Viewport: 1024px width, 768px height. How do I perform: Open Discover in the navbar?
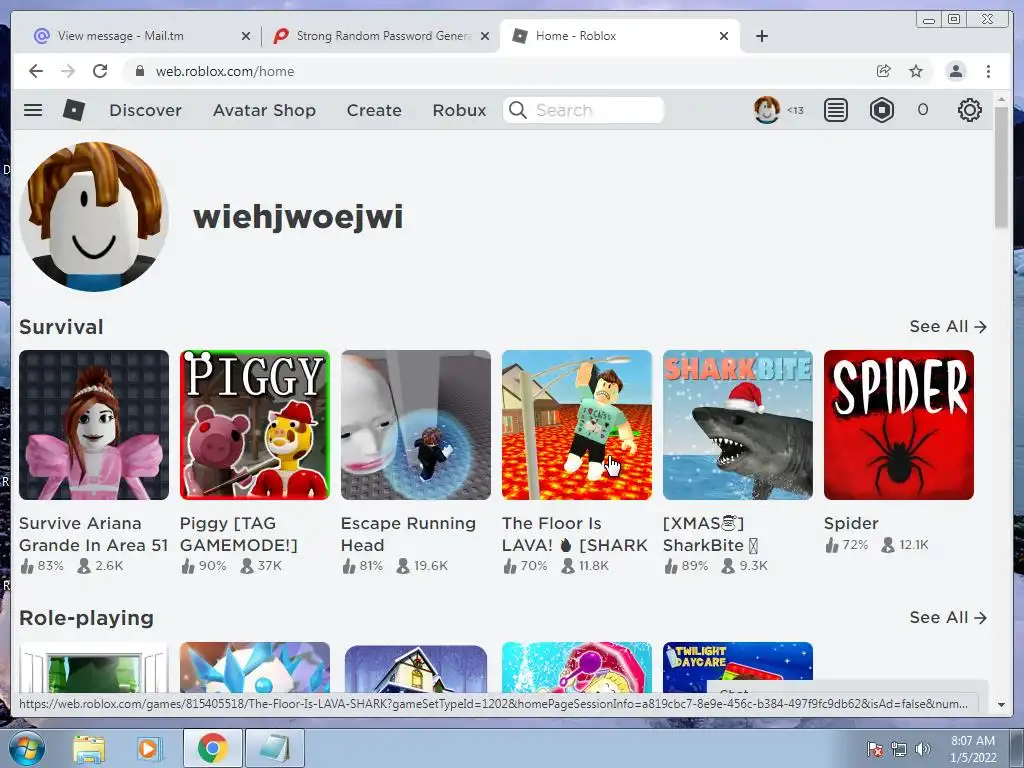tap(146, 110)
